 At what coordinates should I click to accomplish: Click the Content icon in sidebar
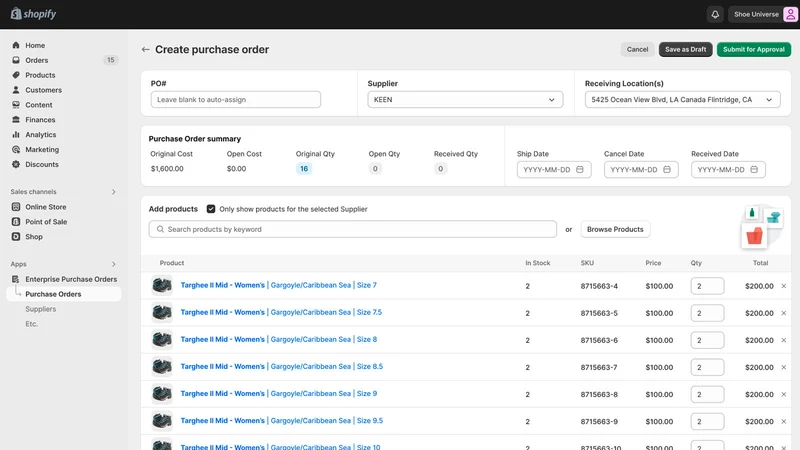click(x=16, y=105)
